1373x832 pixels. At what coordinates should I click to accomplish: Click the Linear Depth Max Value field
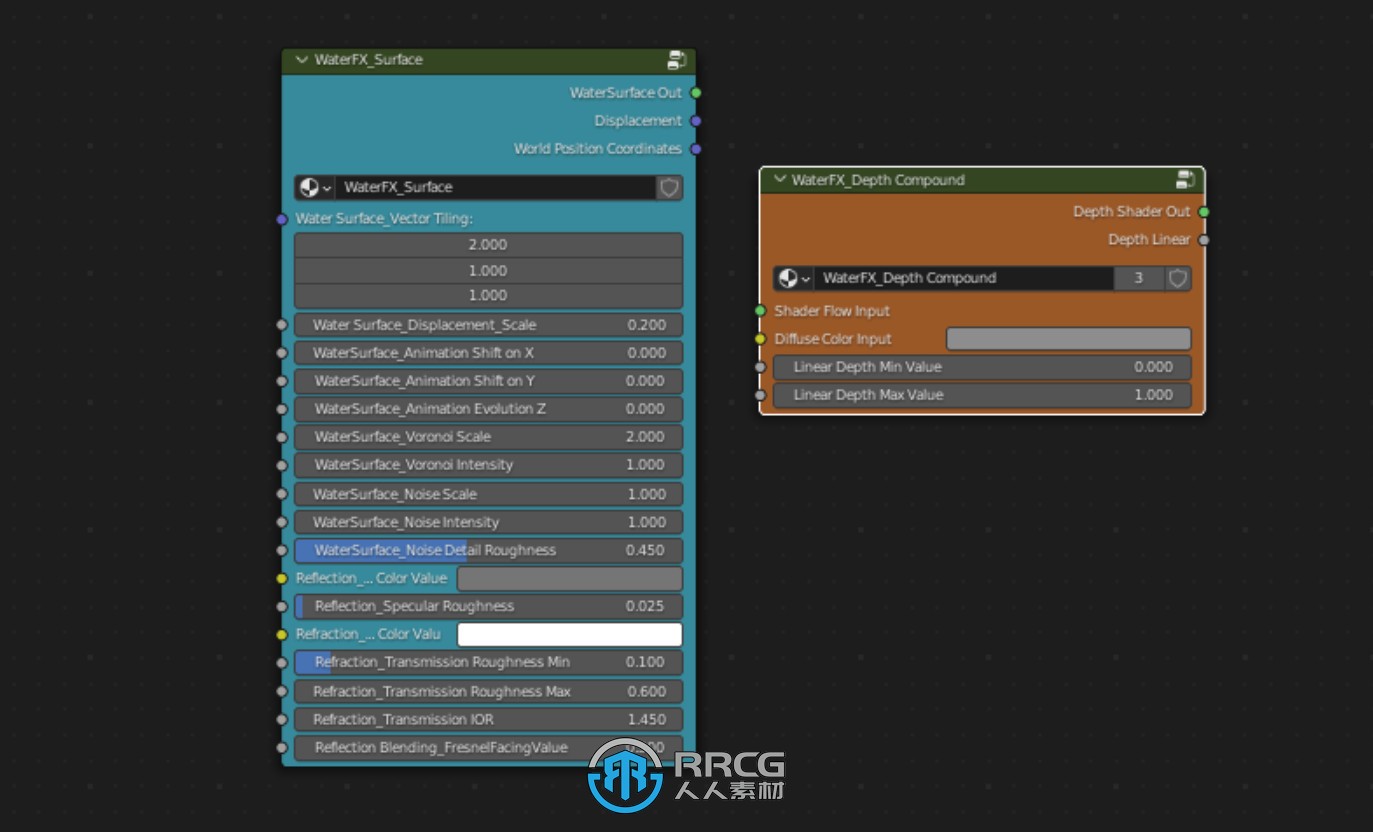(x=982, y=395)
